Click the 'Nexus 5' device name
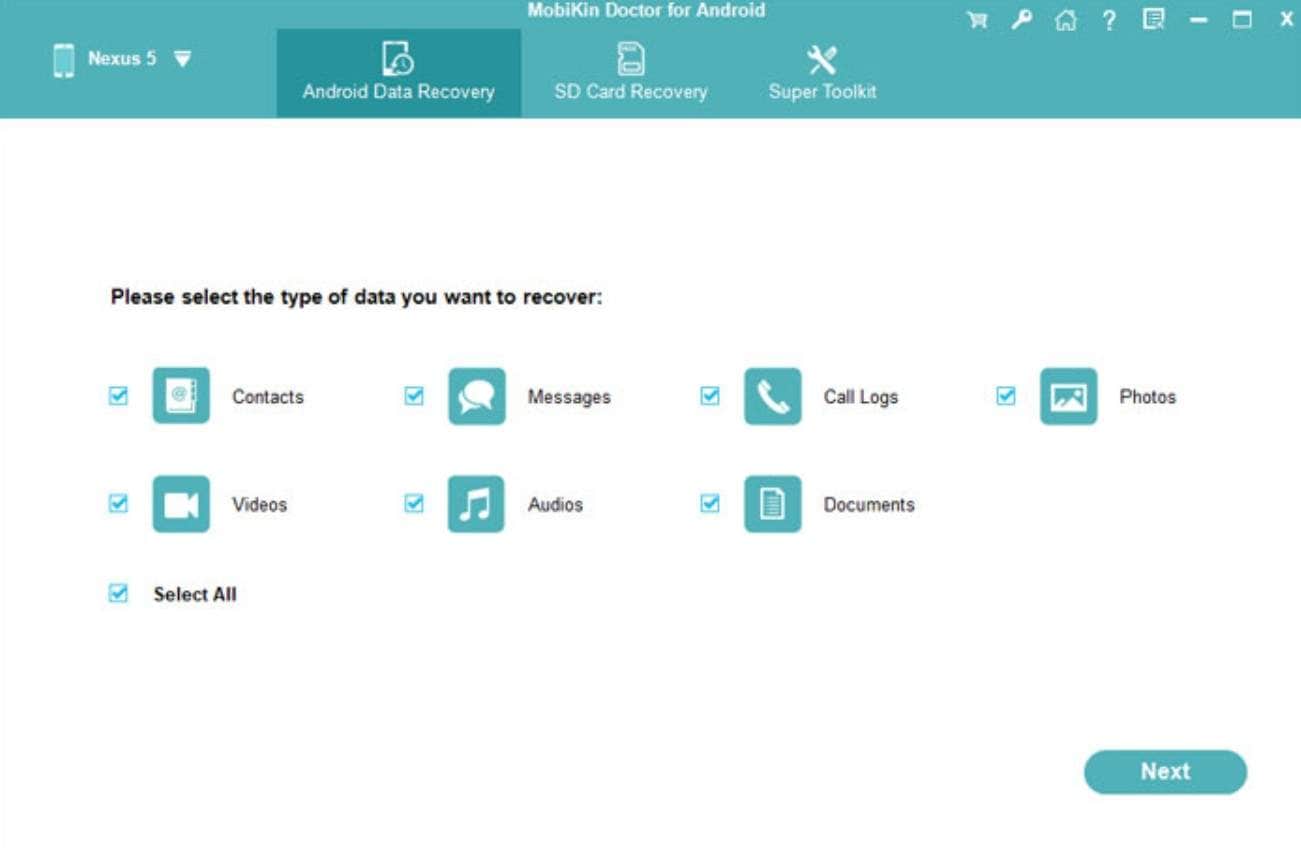 [x=122, y=59]
